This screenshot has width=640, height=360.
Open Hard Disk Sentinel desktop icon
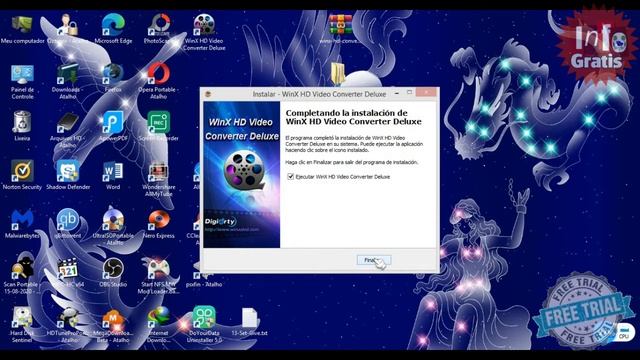22,324
